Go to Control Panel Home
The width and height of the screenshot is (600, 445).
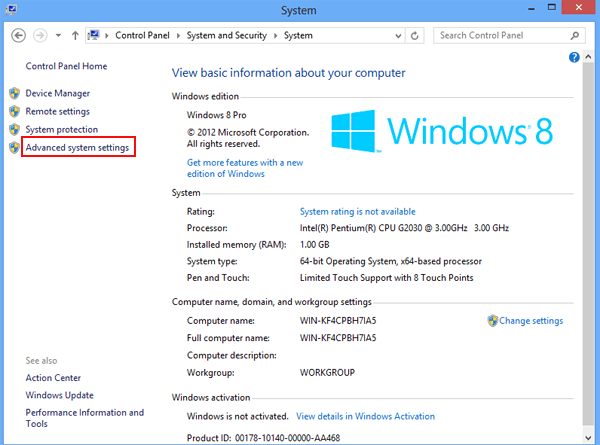[66, 66]
